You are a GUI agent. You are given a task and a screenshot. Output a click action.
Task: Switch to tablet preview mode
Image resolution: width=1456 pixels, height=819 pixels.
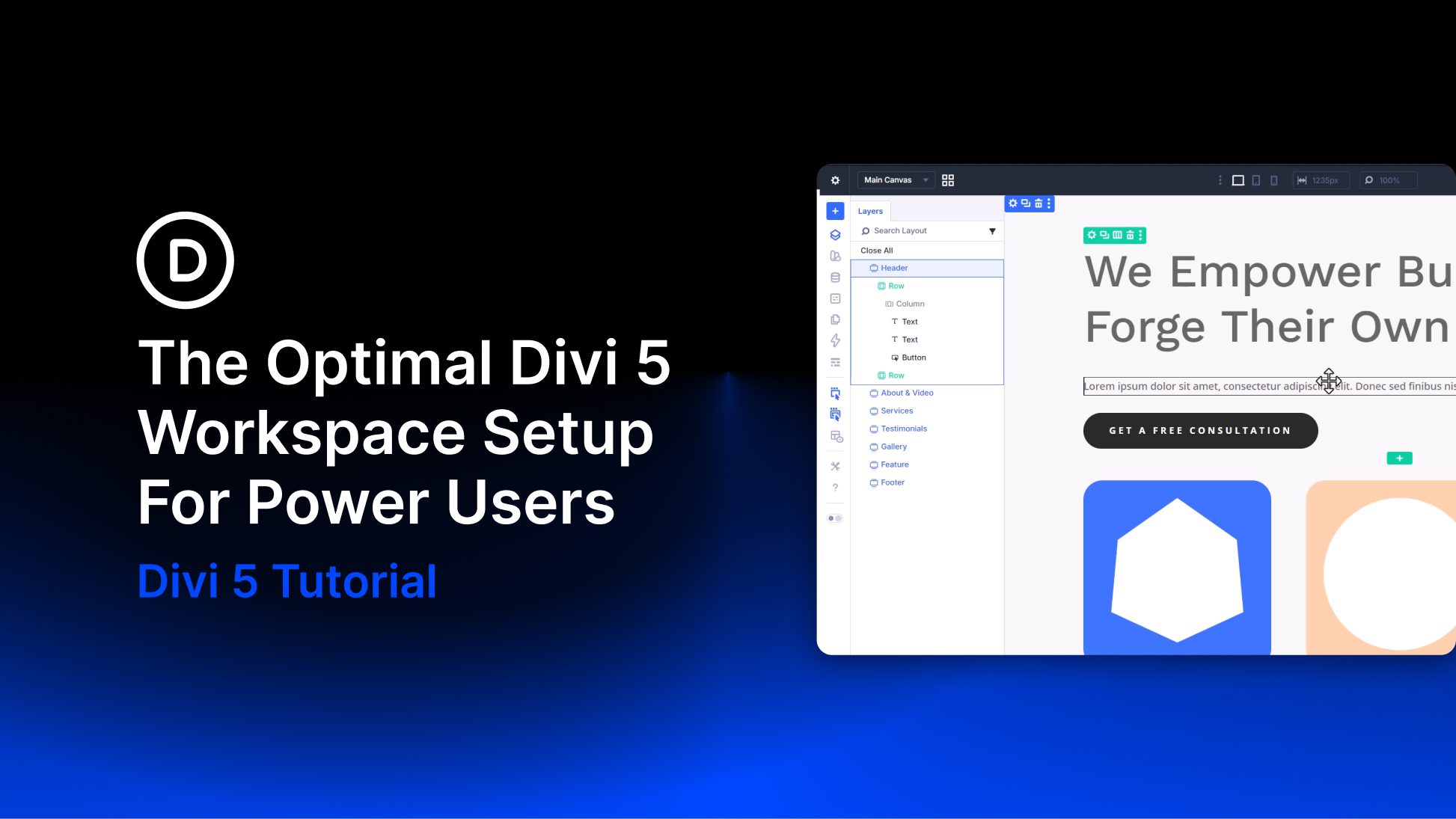[1255, 180]
